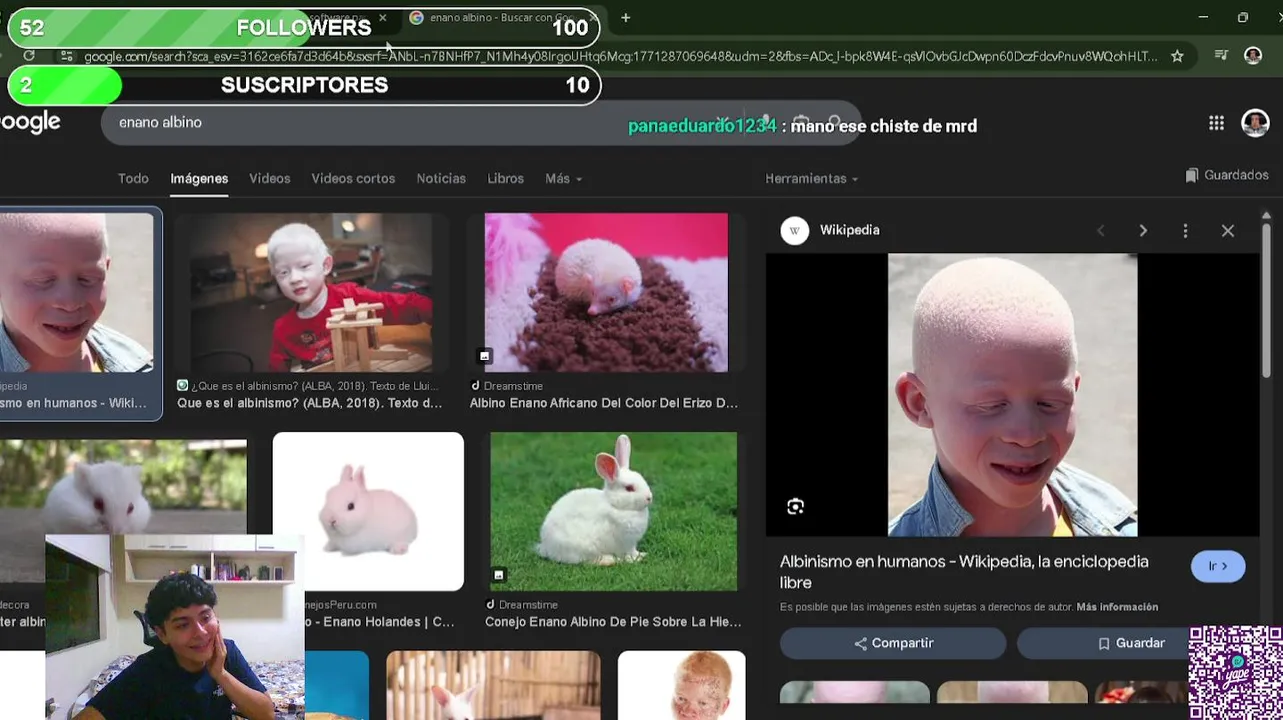Switch to the Todo search tab
Image resolution: width=1283 pixels, height=720 pixels.
coord(133,178)
